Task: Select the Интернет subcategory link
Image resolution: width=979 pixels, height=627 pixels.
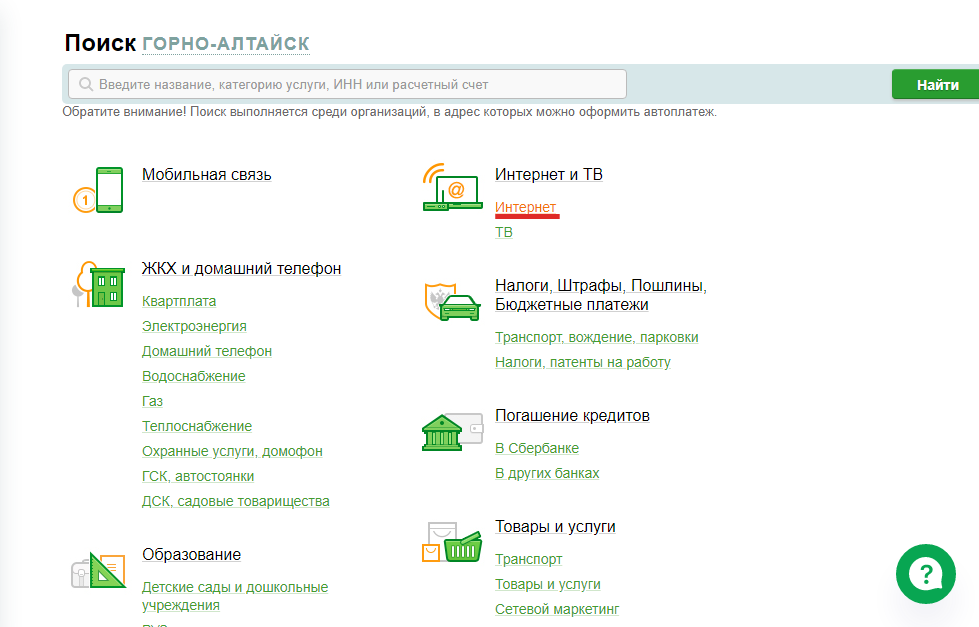Action: (525, 207)
